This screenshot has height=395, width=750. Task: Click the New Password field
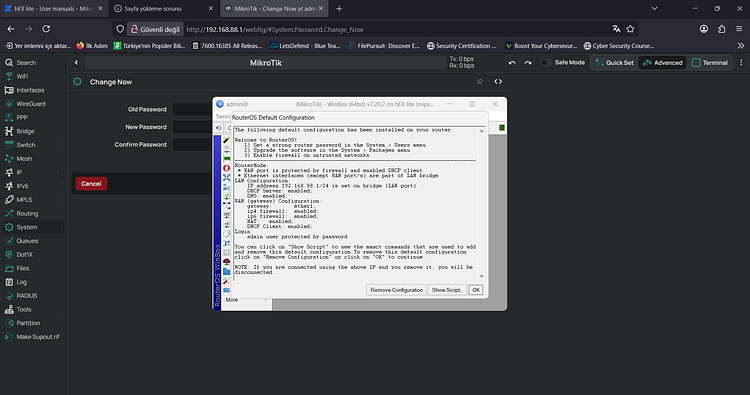click(x=193, y=127)
